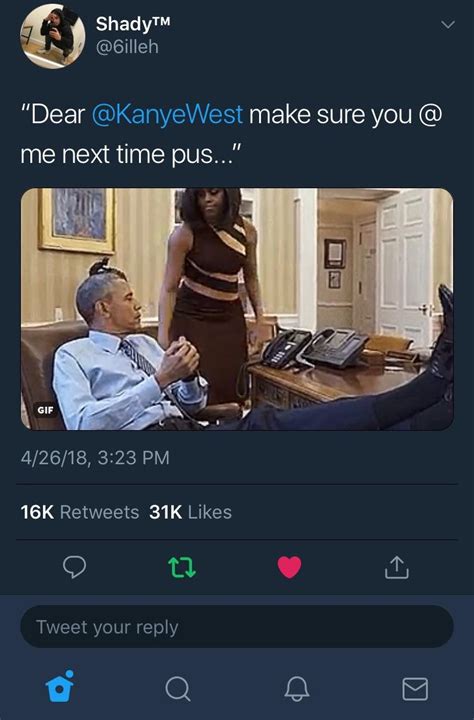The height and width of the screenshot is (720, 474).
Task: Open the Messages envelope icon
Action: pos(415,689)
